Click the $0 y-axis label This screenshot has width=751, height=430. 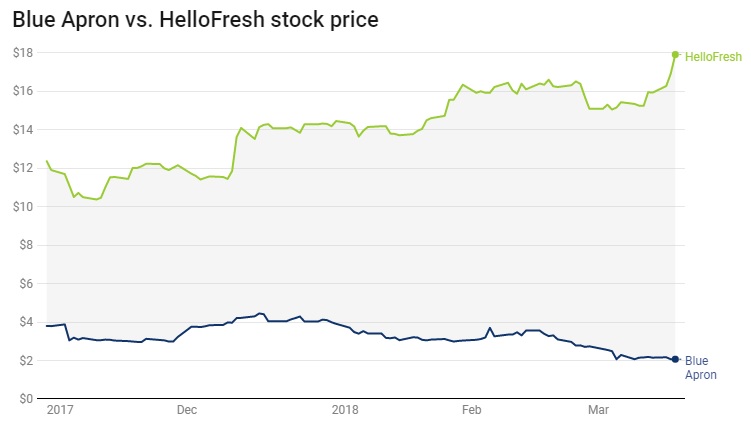click(27, 398)
